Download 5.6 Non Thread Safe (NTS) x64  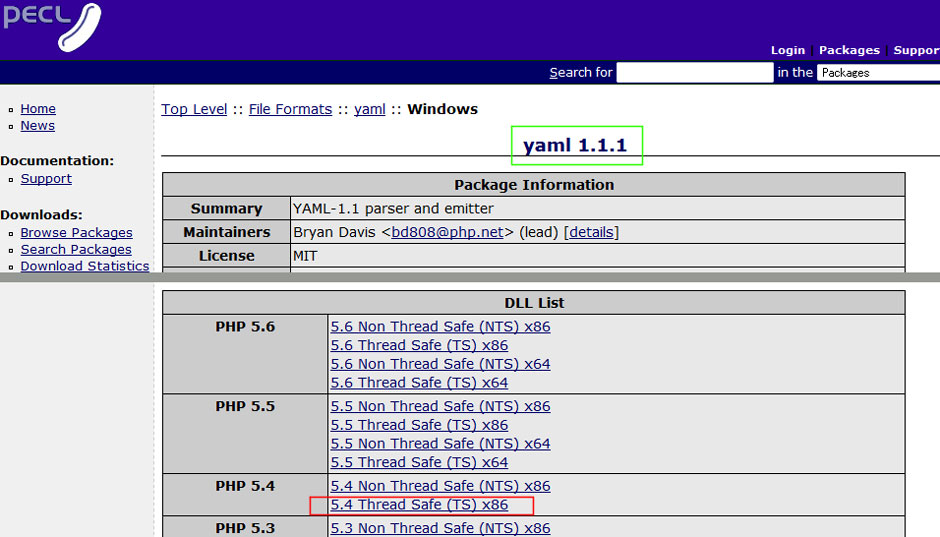(x=441, y=364)
